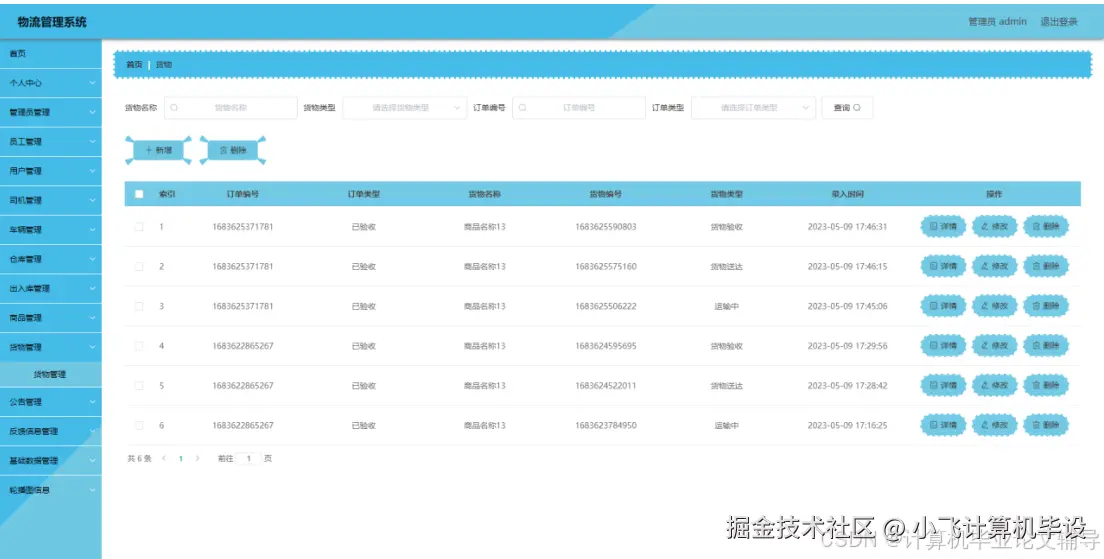The width and height of the screenshot is (1104, 559).
Task: Click 删除 on goods 1683624595695 row
Action: pos(1046,346)
